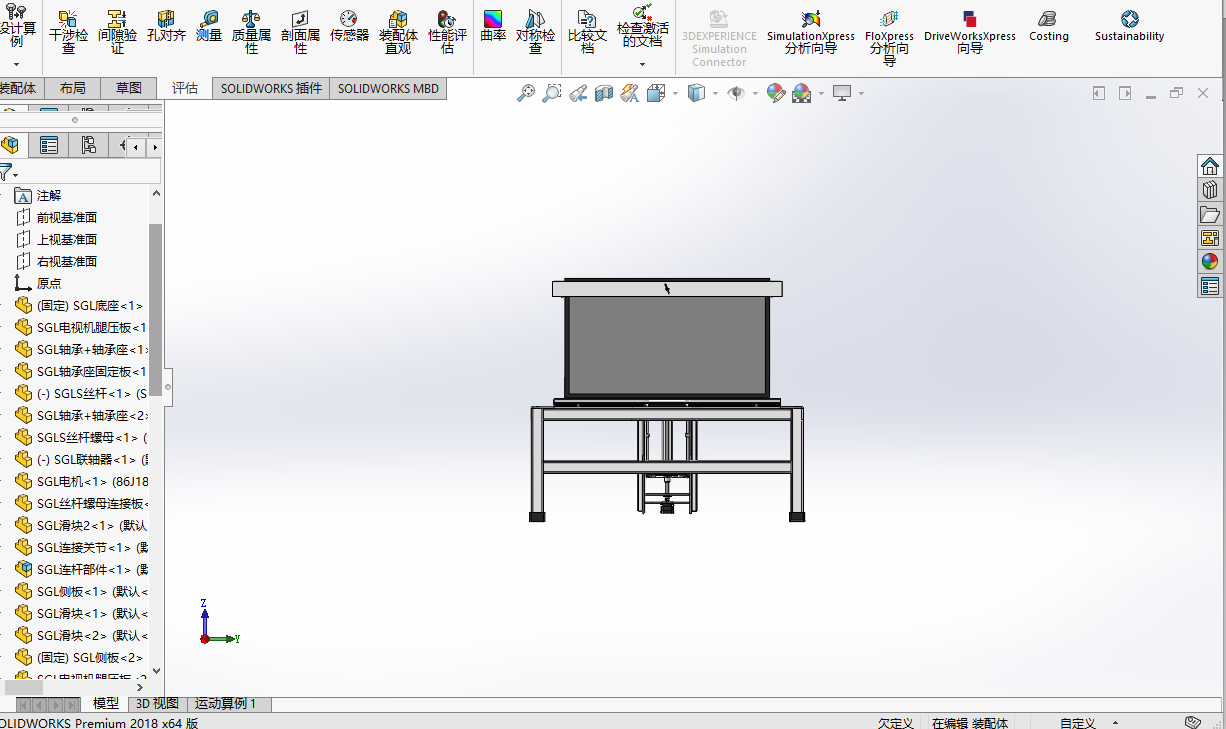Image resolution: width=1226 pixels, height=729 pixels.
Task: Select PropertyManager tab in left panel
Action: click(x=48, y=145)
